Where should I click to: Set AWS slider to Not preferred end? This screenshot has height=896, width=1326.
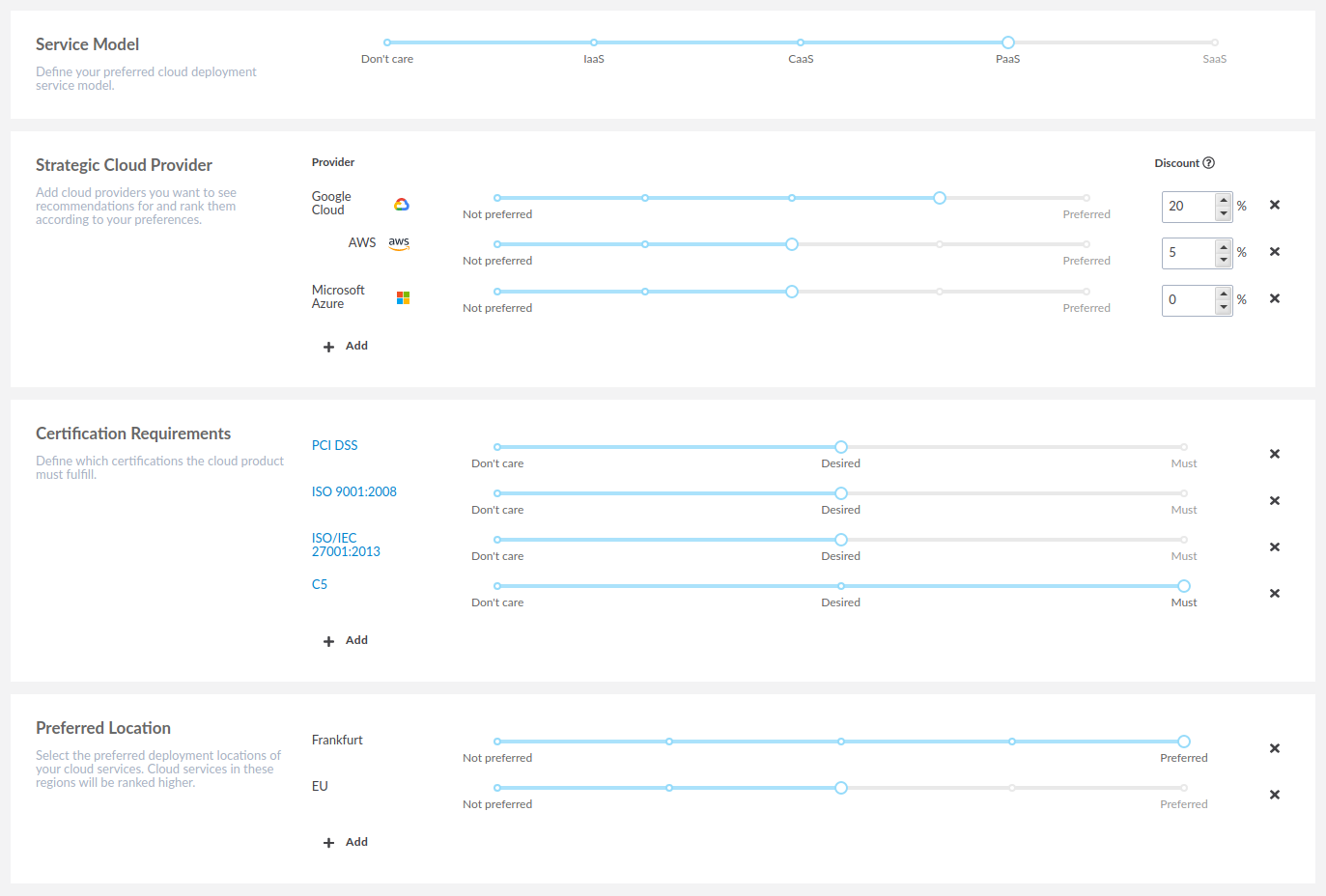point(497,244)
